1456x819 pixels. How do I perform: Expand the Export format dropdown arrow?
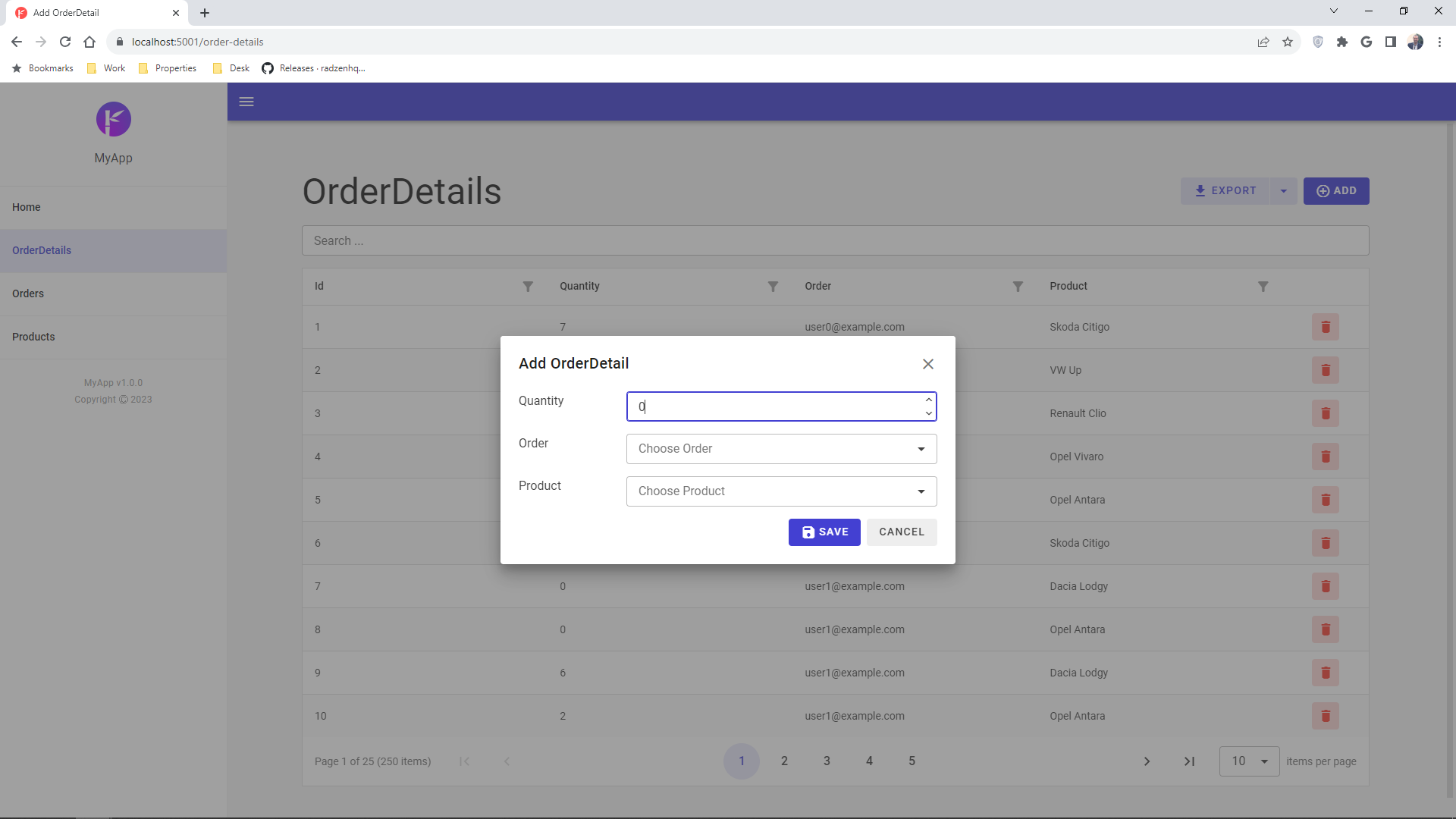tap(1284, 191)
